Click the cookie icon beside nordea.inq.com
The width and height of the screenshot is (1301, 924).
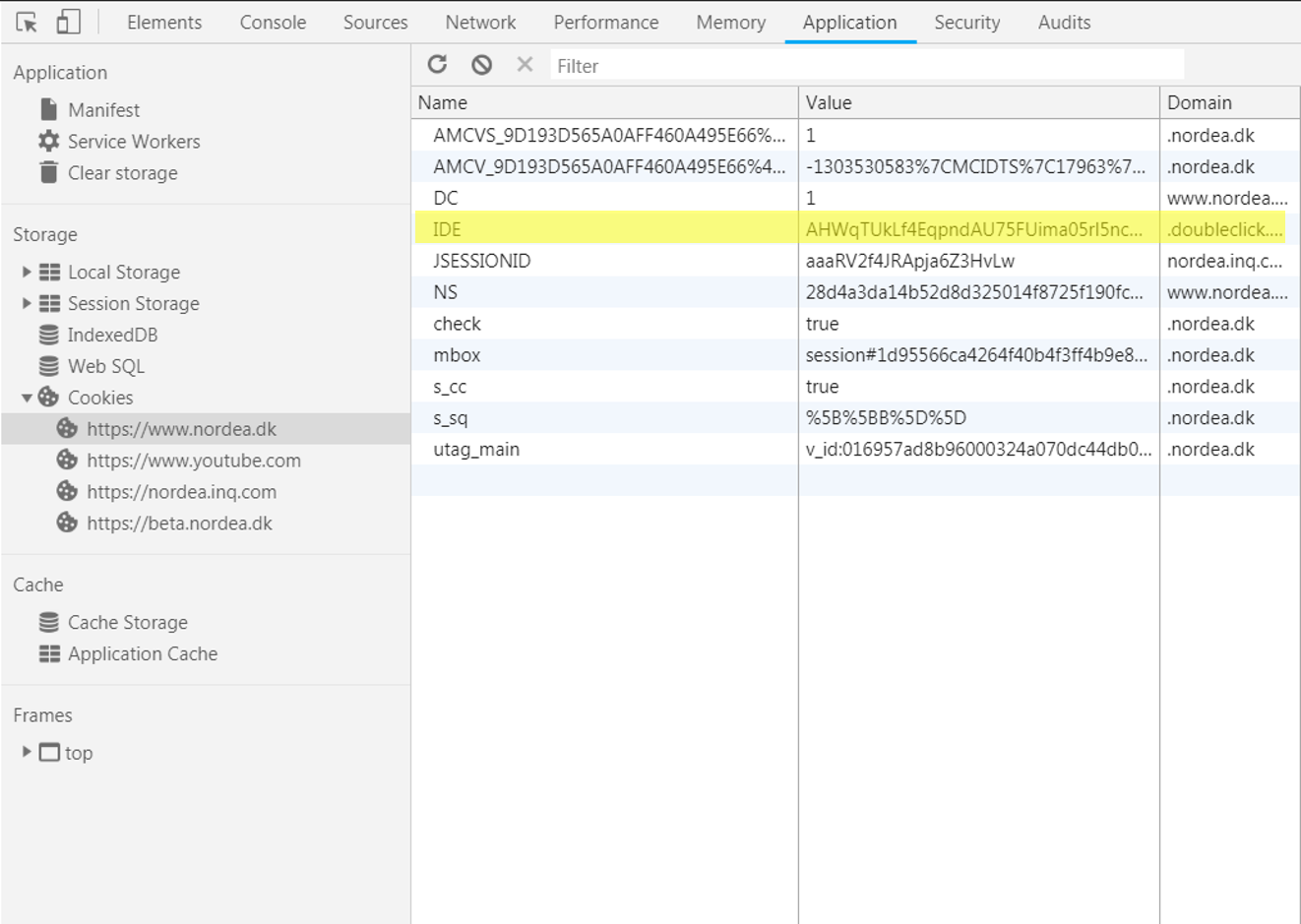click(67, 491)
